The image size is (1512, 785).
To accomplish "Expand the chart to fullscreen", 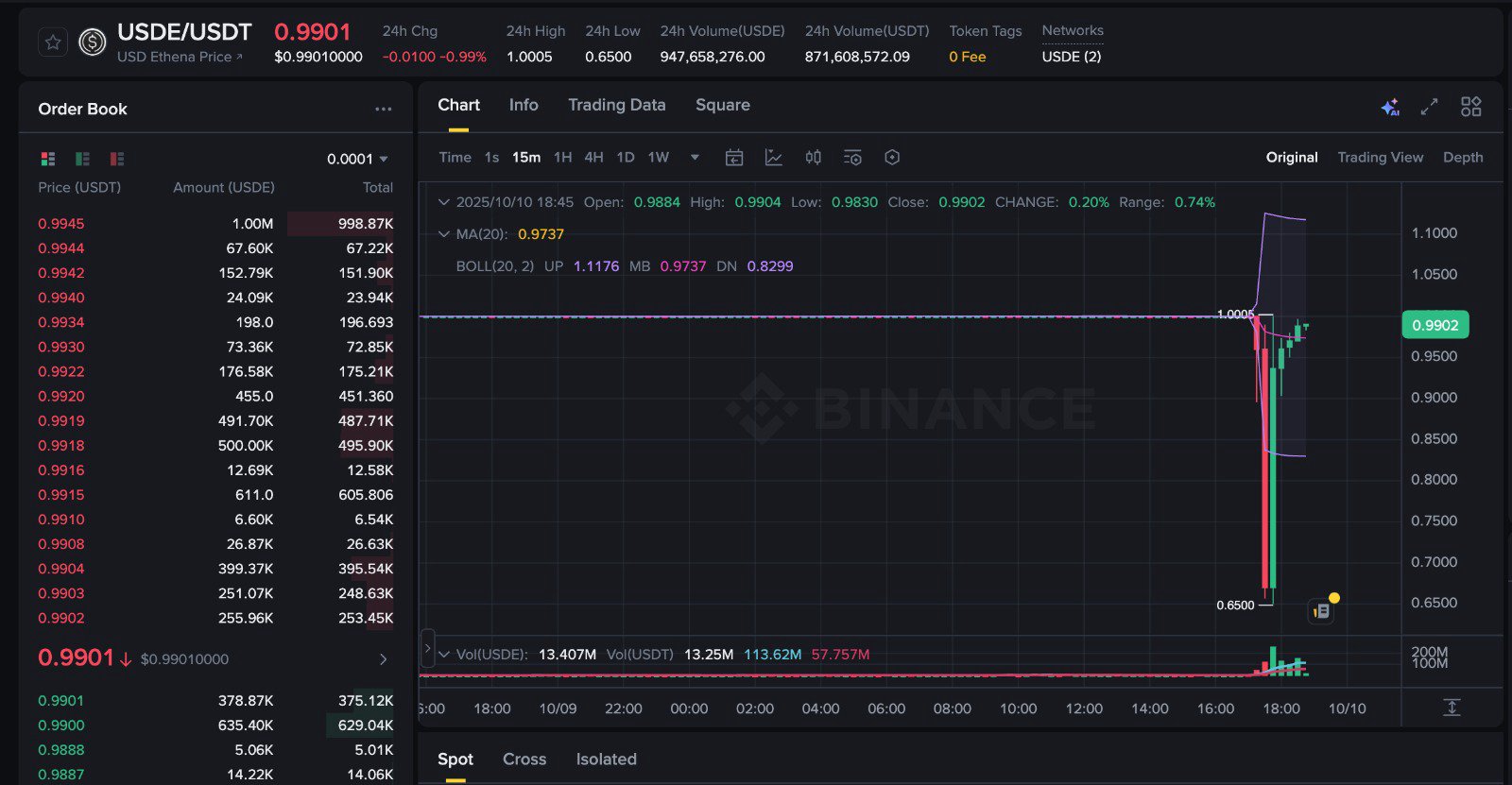I will click(1429, 107).
